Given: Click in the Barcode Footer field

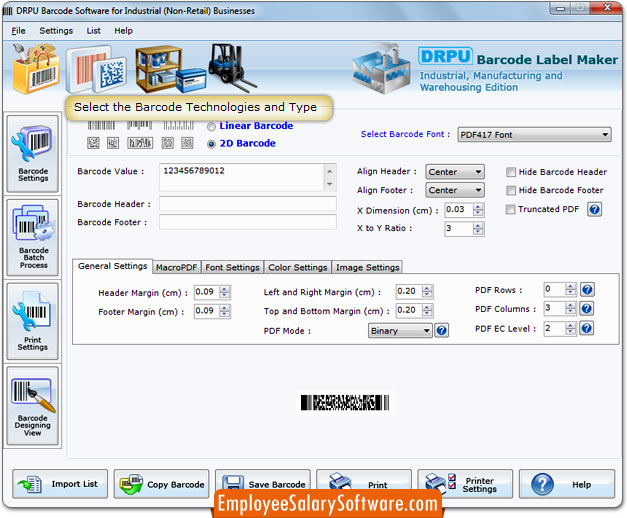Looking at the screenshot, I should pos(248,222).
